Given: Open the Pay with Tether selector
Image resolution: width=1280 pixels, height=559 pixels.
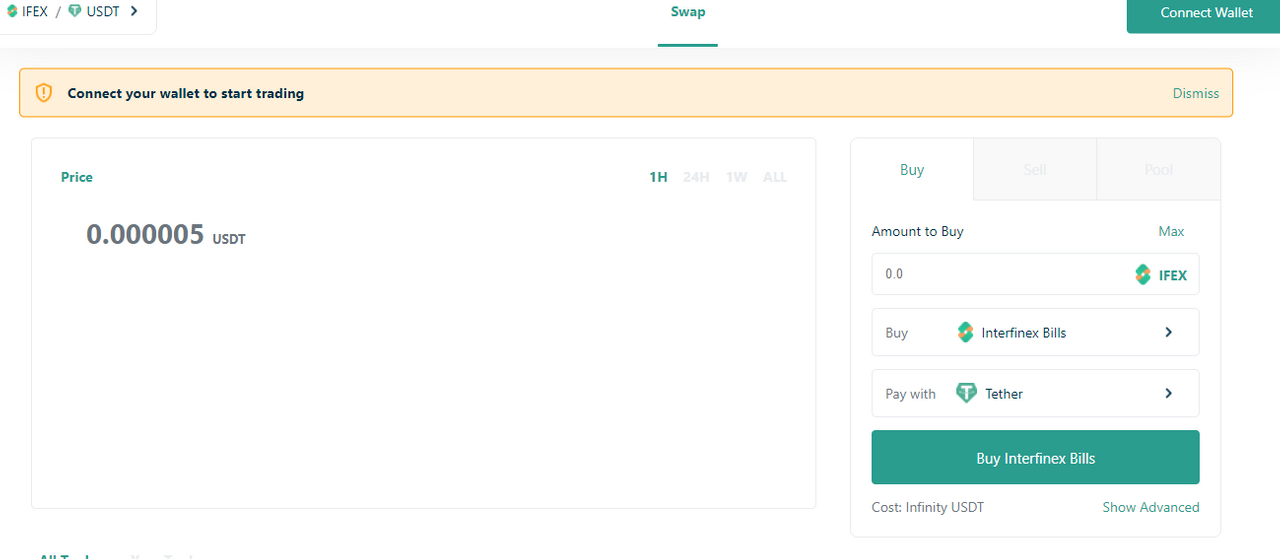Looking at the screenshot, I should 1035,393.
